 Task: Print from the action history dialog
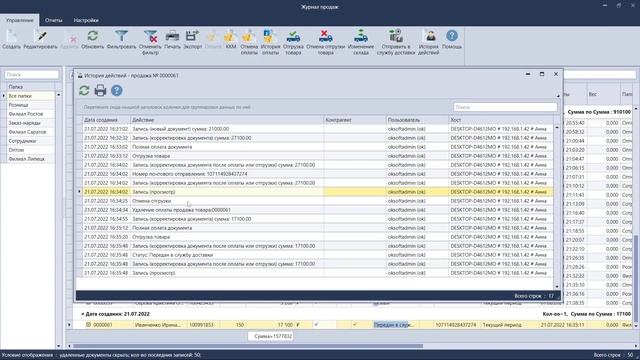(x=100, y=90)
